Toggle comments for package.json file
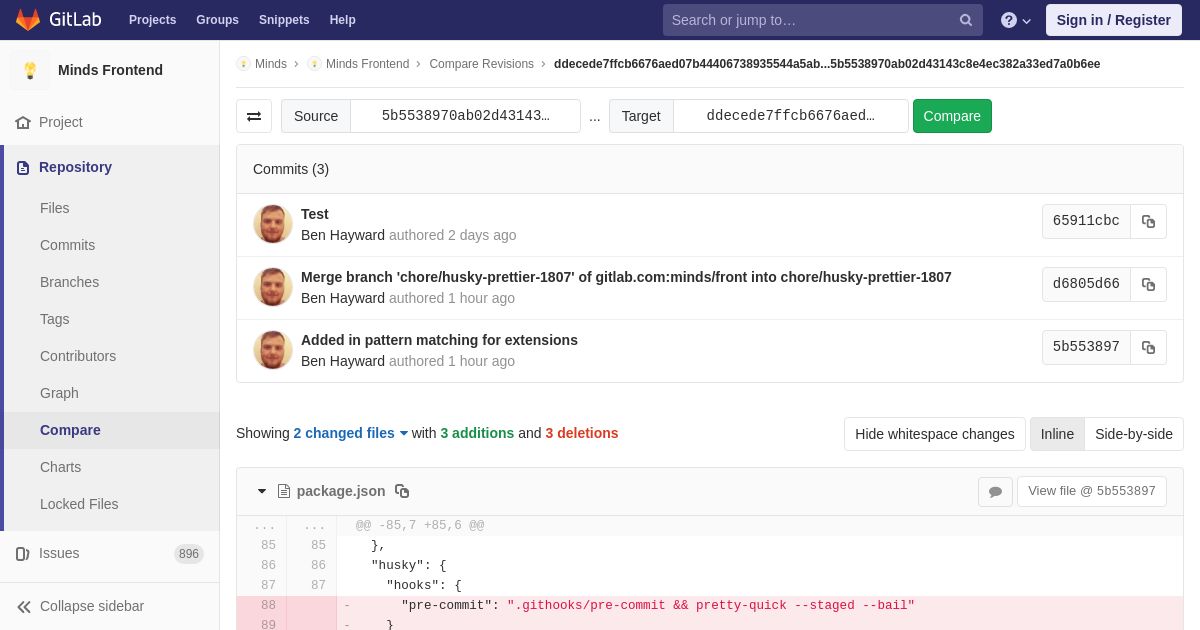 pyautogui.click(x=995, y=491)
